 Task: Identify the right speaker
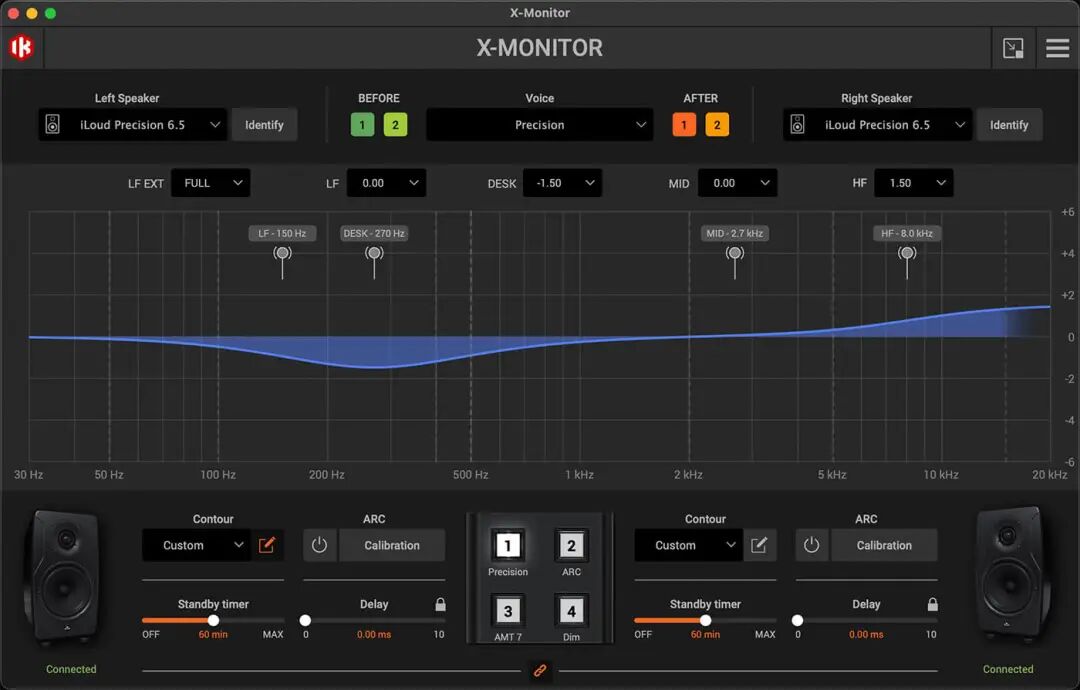coord(1009,125)
